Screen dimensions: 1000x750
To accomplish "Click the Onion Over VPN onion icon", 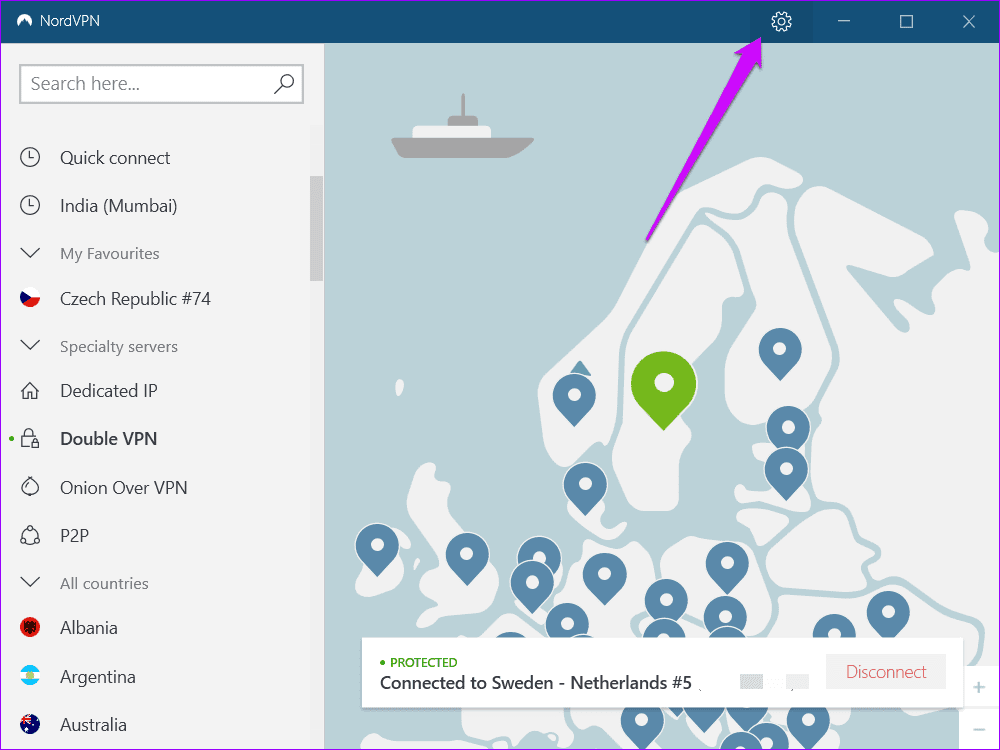I will click(x=30, y=487).
